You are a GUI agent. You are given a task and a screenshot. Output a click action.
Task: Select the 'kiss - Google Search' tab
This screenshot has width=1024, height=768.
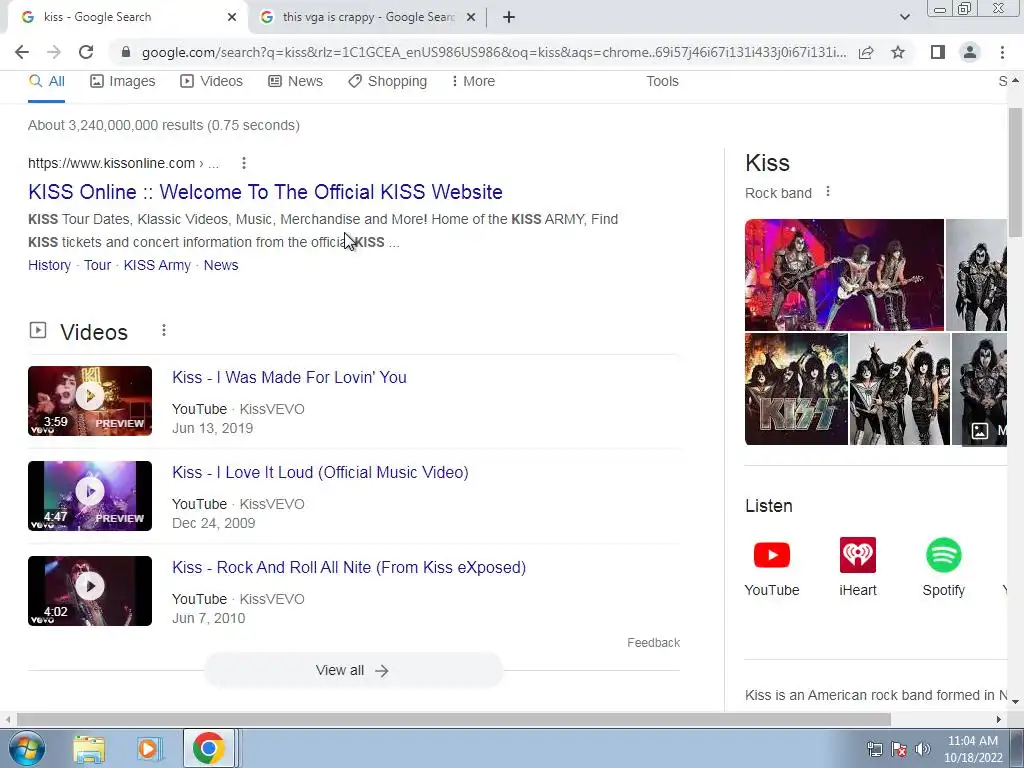click(127, 18)
